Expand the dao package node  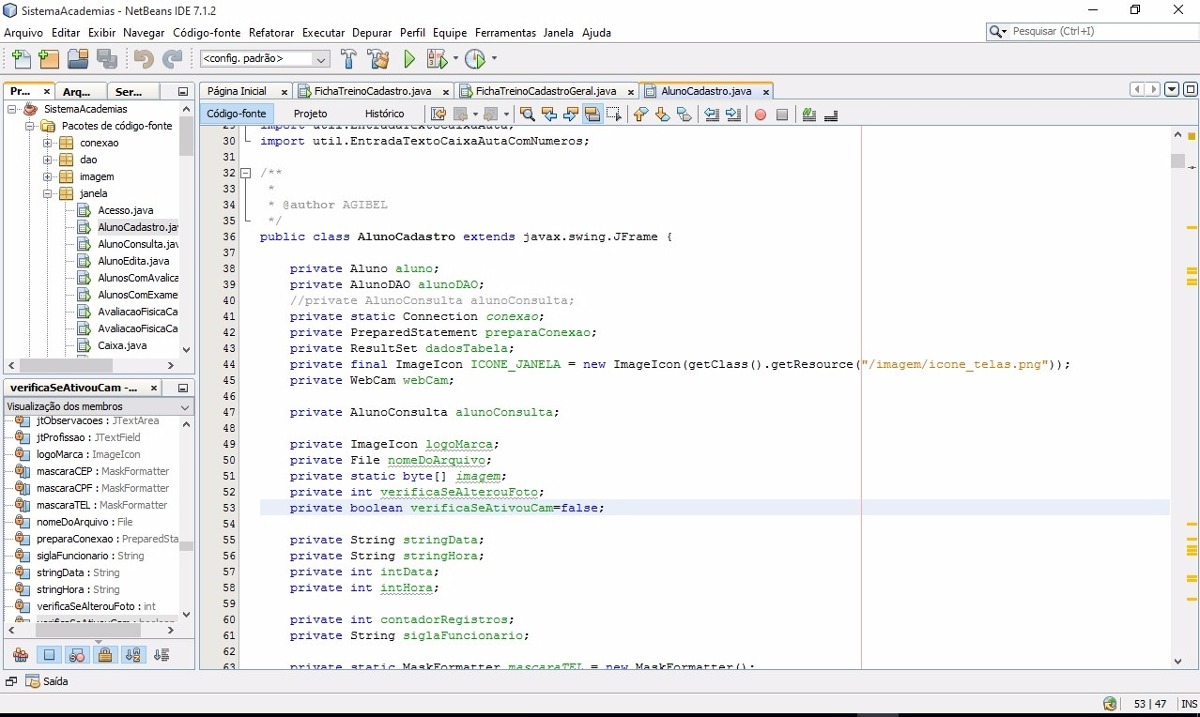45,159
